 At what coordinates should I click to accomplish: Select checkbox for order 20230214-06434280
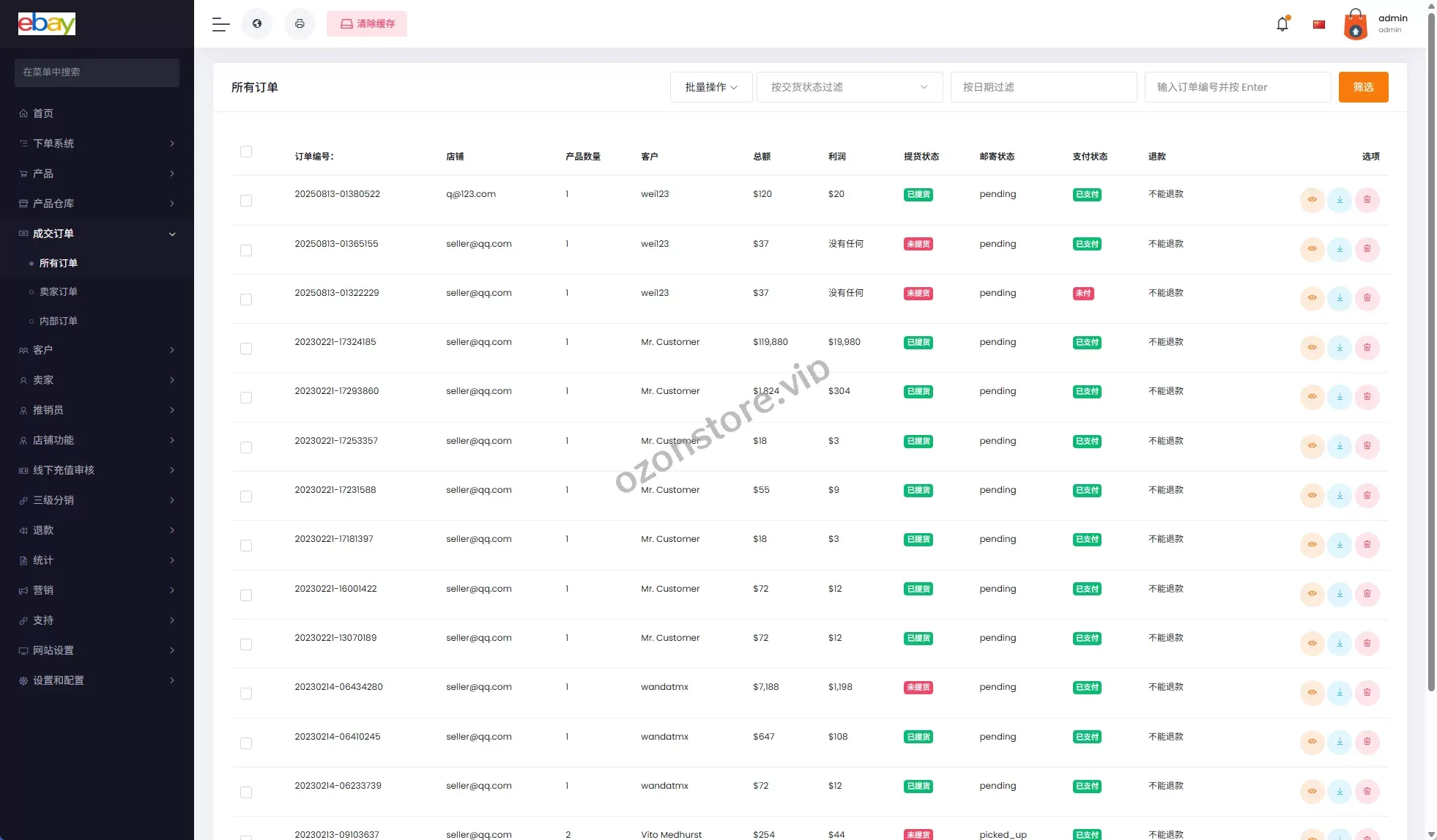coord(246,694)
